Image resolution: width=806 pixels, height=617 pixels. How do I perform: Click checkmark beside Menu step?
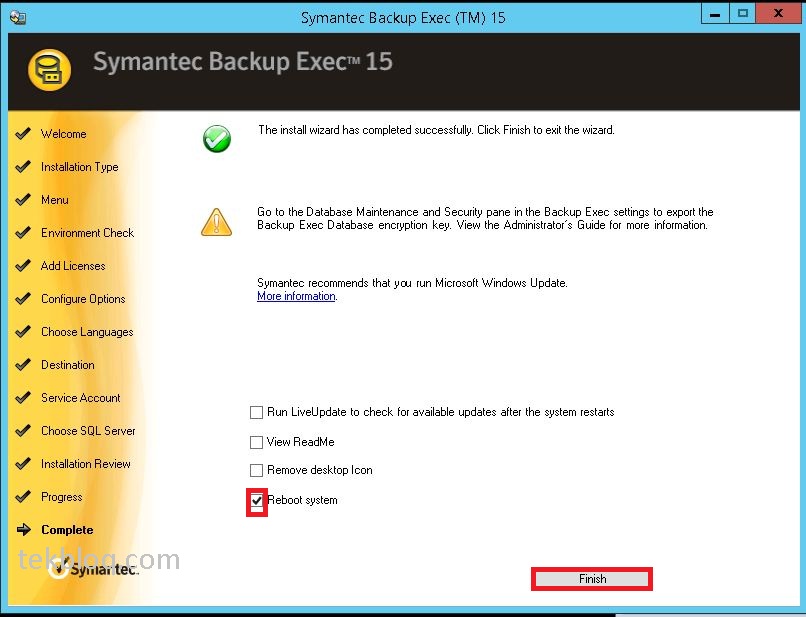[x=23, y=199]
